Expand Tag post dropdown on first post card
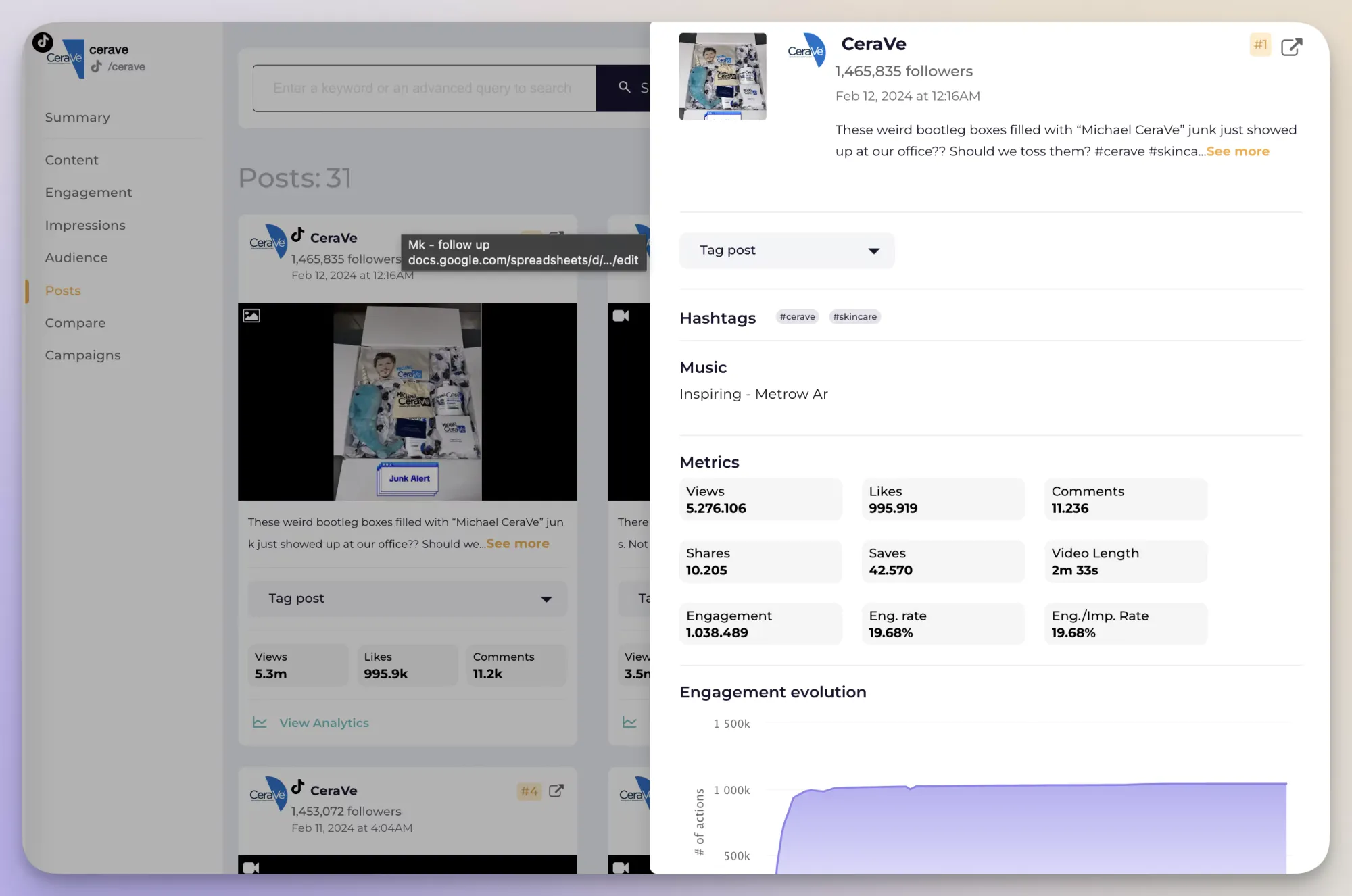 coord(408,599)
